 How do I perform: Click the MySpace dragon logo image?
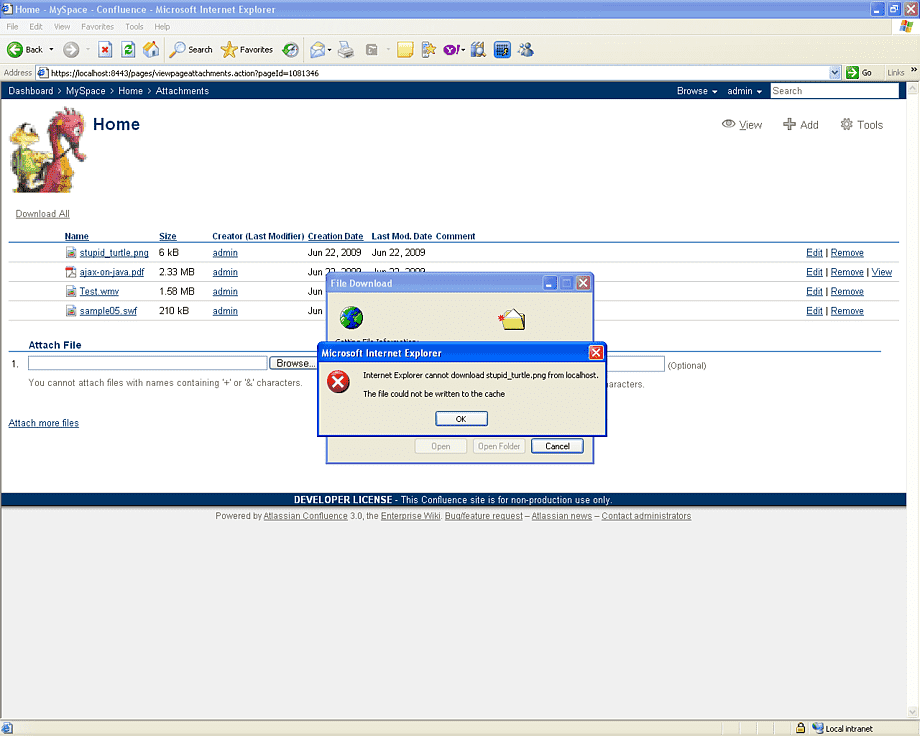point(48,150)
